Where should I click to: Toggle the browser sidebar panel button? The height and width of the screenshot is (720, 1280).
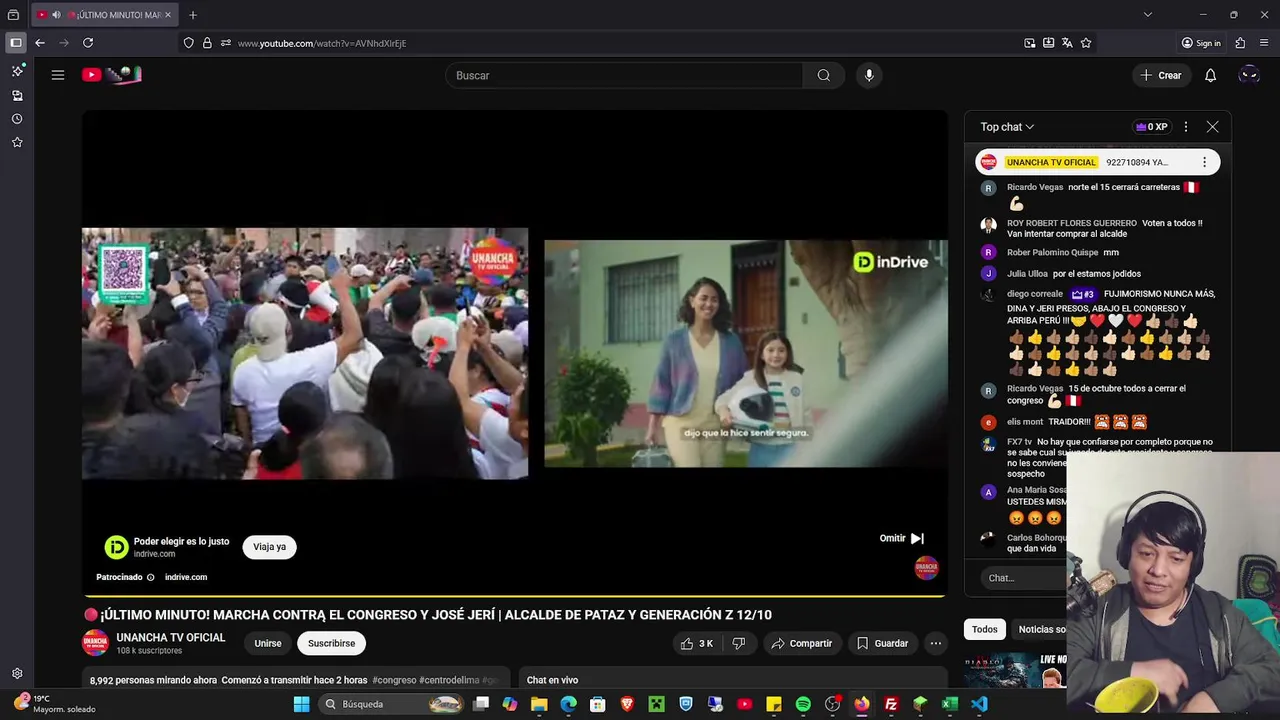tap(16, 43)
